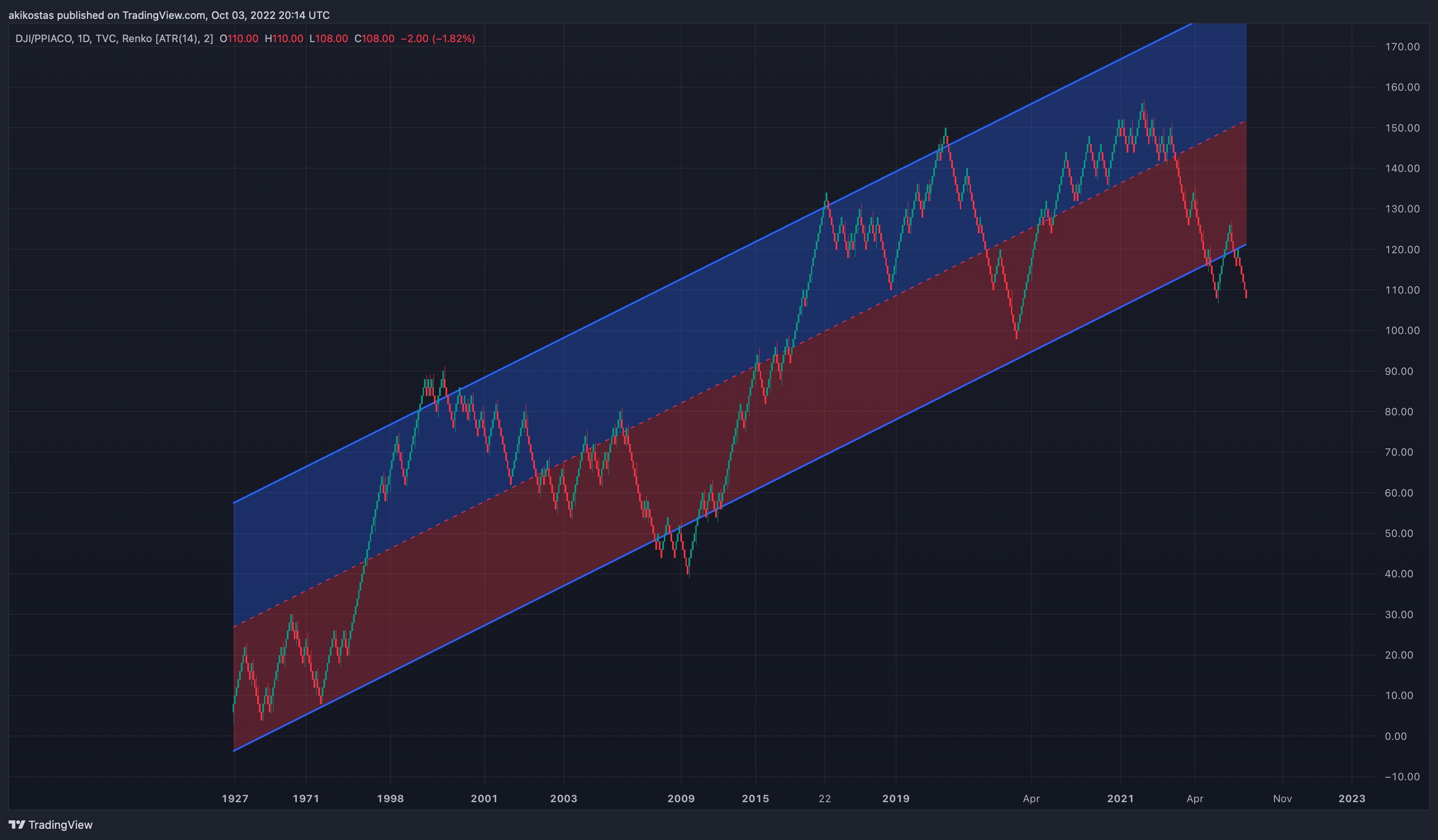
Task: Click the 1971 time axis label
Action: [306, 798]
